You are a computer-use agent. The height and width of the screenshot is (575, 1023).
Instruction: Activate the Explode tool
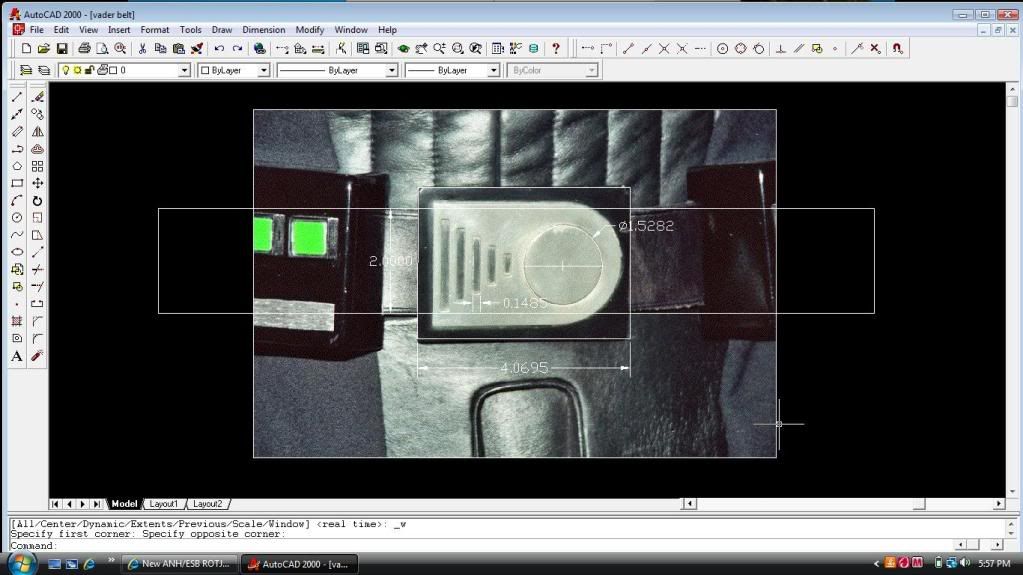click(x=38, y=356)
